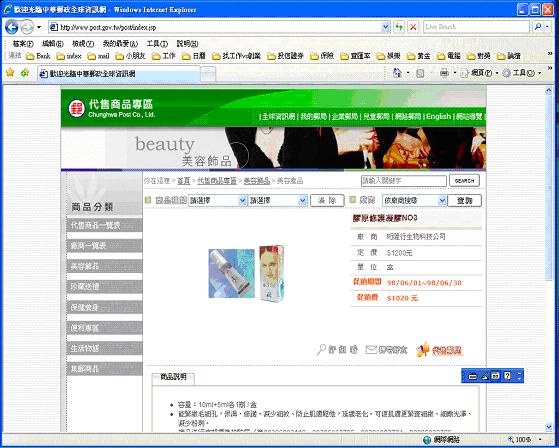The width and height of the screenshot is (559, 448).
Task: Open the 編輯(E) menu
Action: [x=53, y=43]
